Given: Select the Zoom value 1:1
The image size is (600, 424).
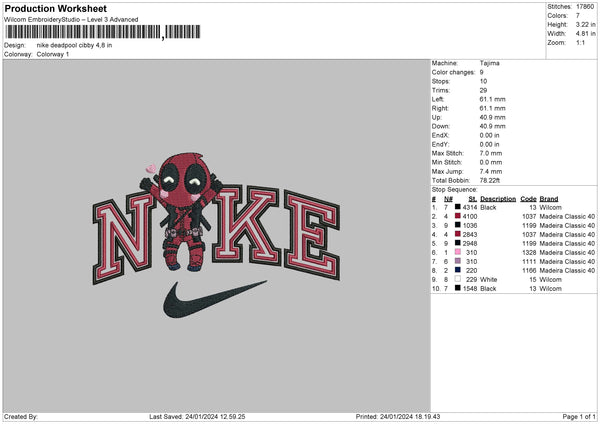Looking at the screenshot, I should 580,42.
